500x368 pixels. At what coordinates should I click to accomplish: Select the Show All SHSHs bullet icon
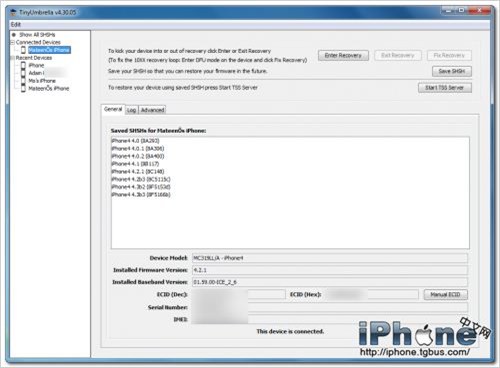pyautogui.click(x=14, y=34)
